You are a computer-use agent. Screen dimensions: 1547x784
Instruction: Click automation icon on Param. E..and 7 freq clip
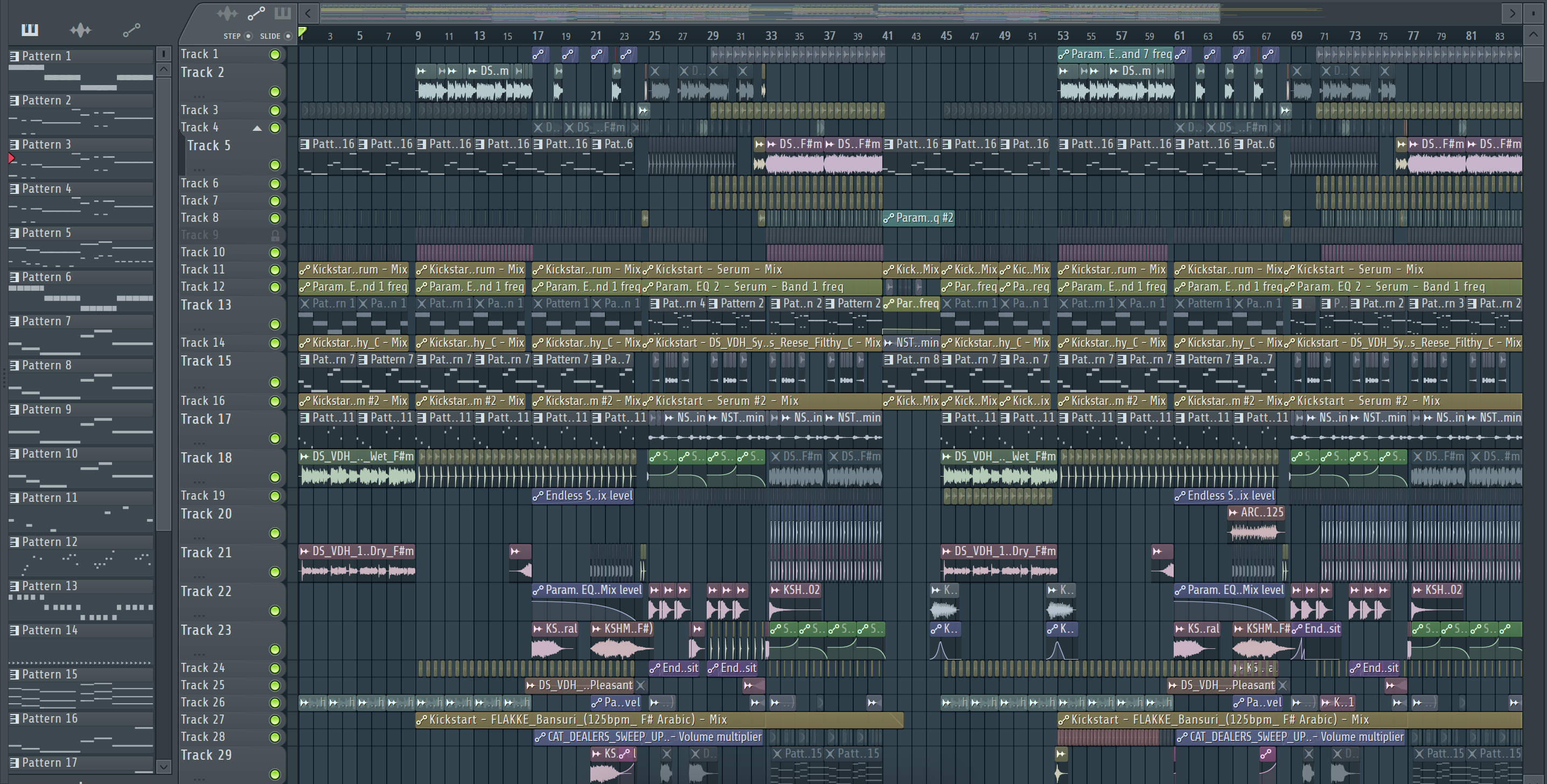[x=1063, y=54]
